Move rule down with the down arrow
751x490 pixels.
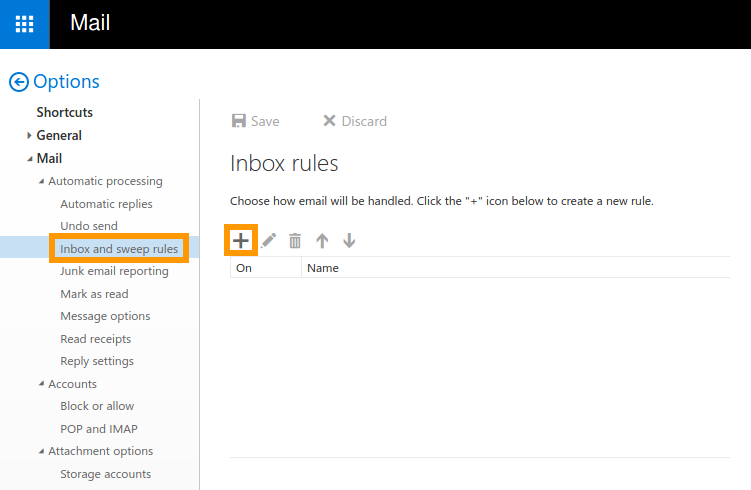[349, 241]
